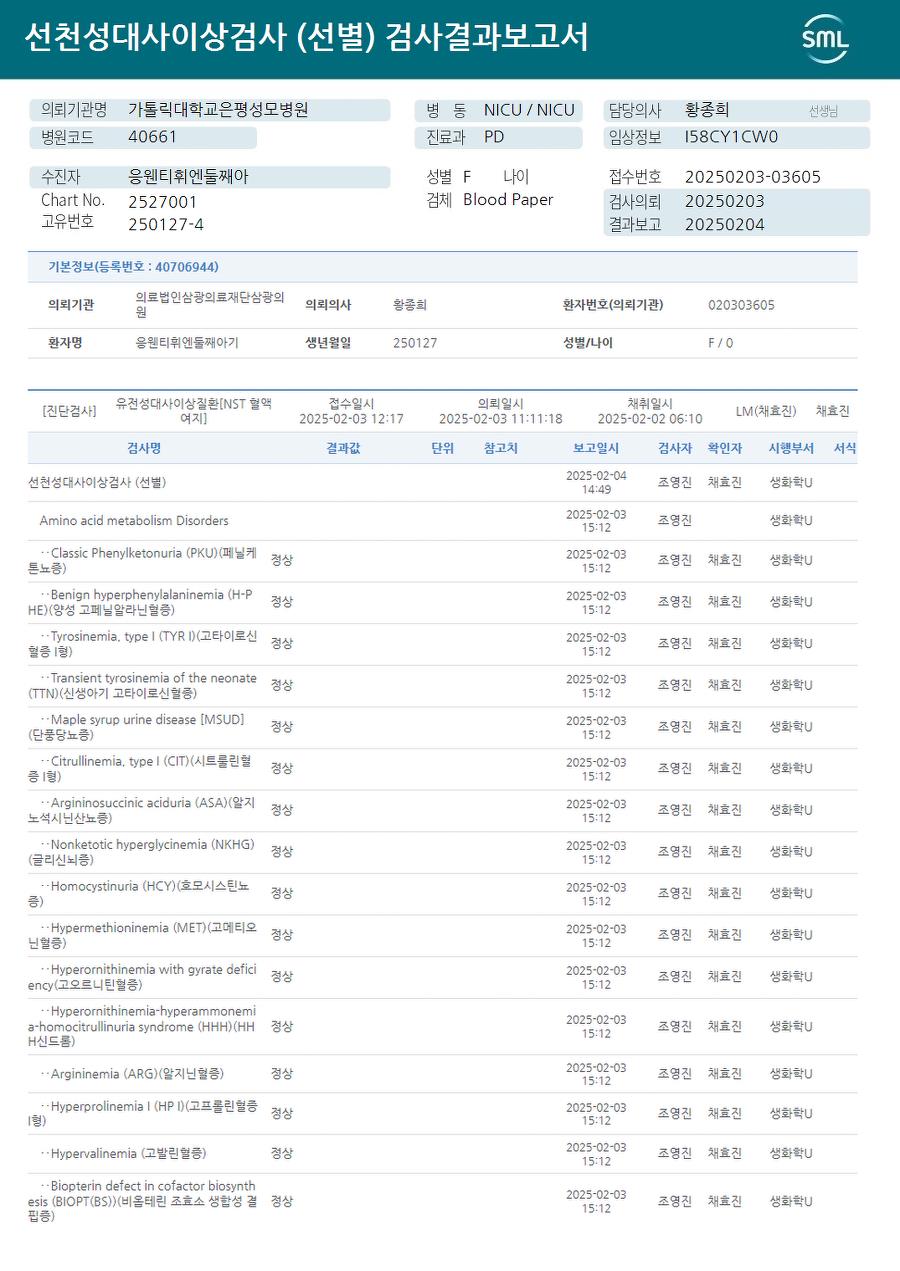900x1271 pixels.
Task: Click the birth date value 250127
Action: point(415,343)
